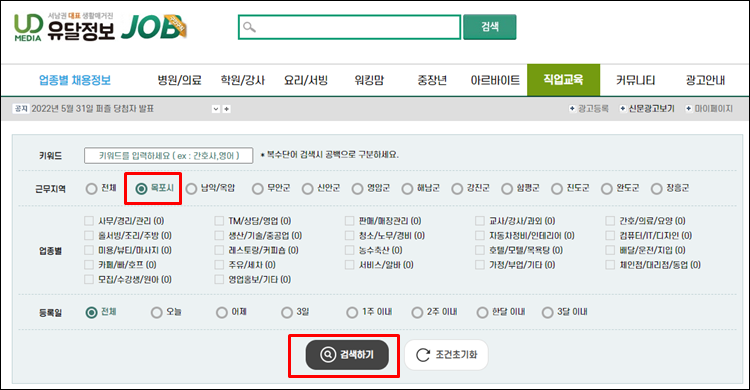
Task: Open the 광고등록 link
Action: (x=589, y=109)
